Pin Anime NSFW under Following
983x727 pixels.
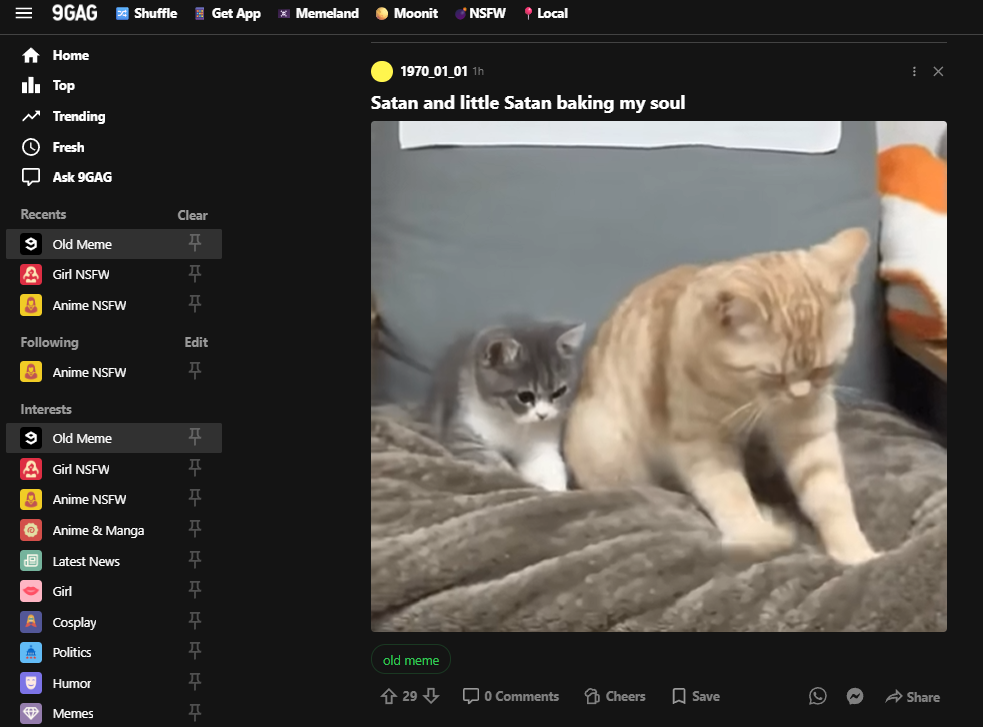click(x=195, y=372)
